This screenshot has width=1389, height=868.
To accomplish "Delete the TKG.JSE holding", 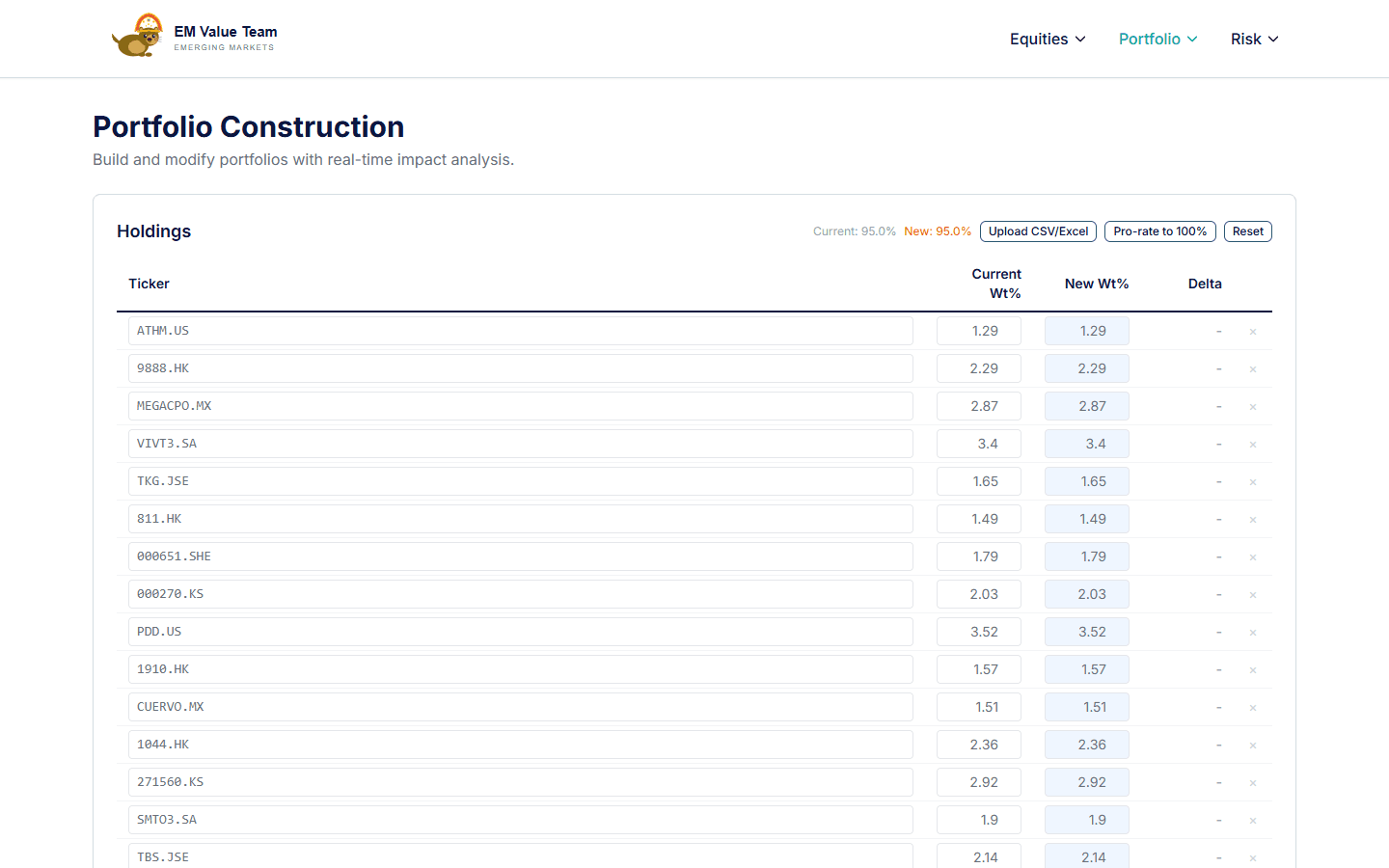I will (x=1252, y=481).
